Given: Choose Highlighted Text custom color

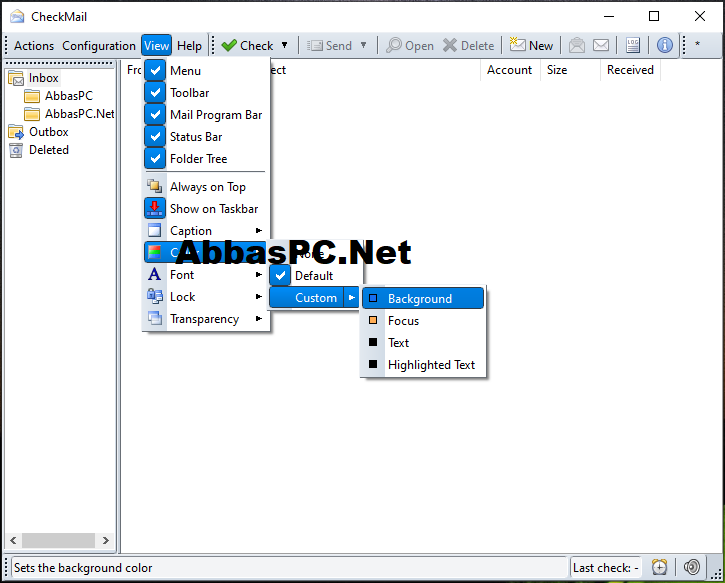Looking at the screenshot, I should pos(423,365).
